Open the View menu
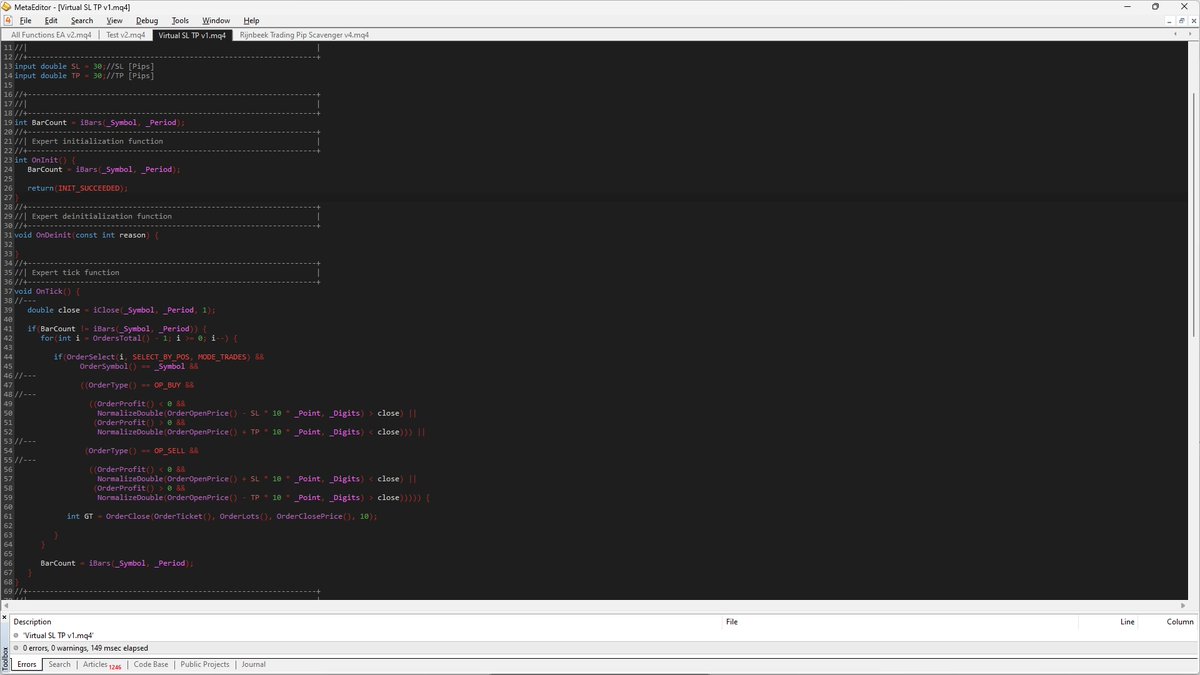This screenshot has width=1200, height=675. (115, 20)
